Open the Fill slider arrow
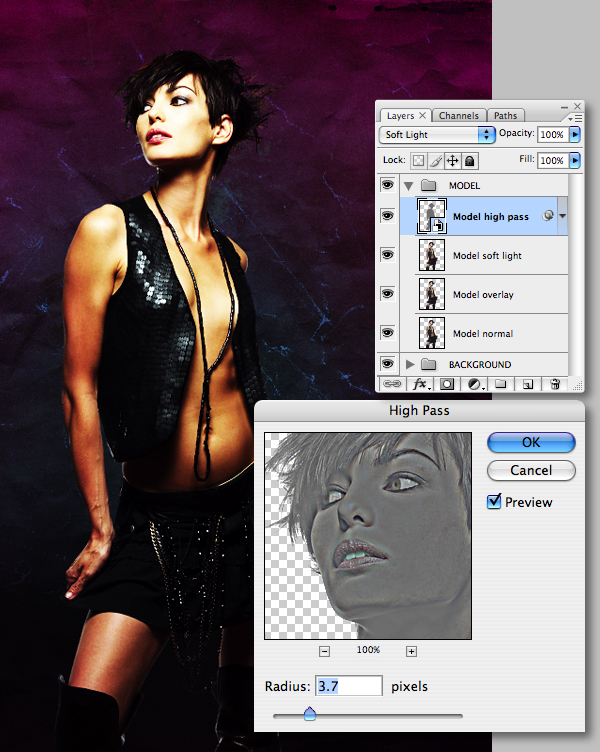 tap(575, 160)
